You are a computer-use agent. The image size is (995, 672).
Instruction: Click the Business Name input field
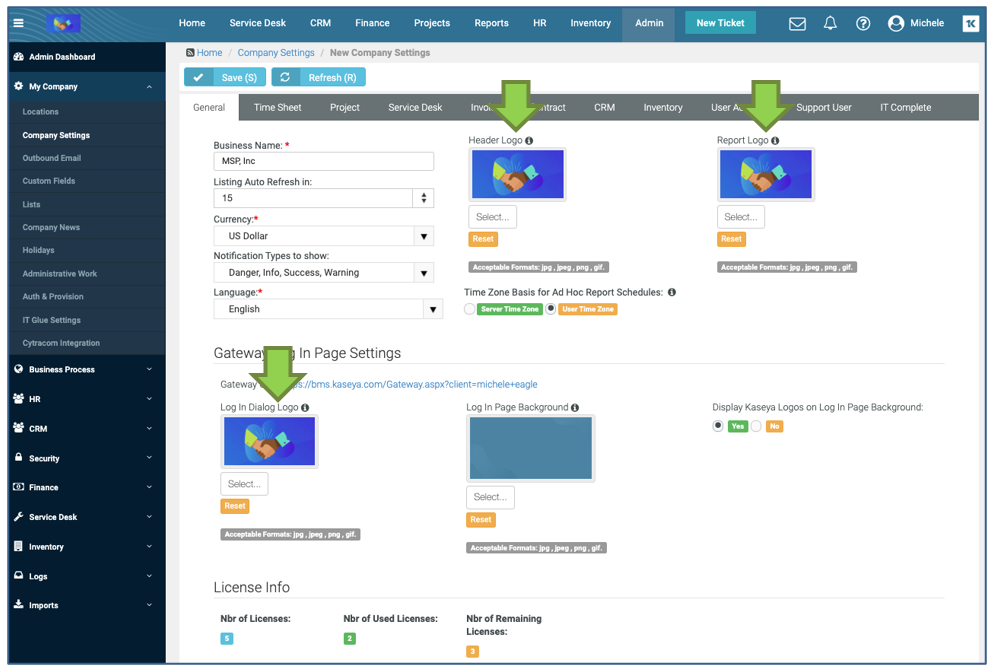(323, 161)
